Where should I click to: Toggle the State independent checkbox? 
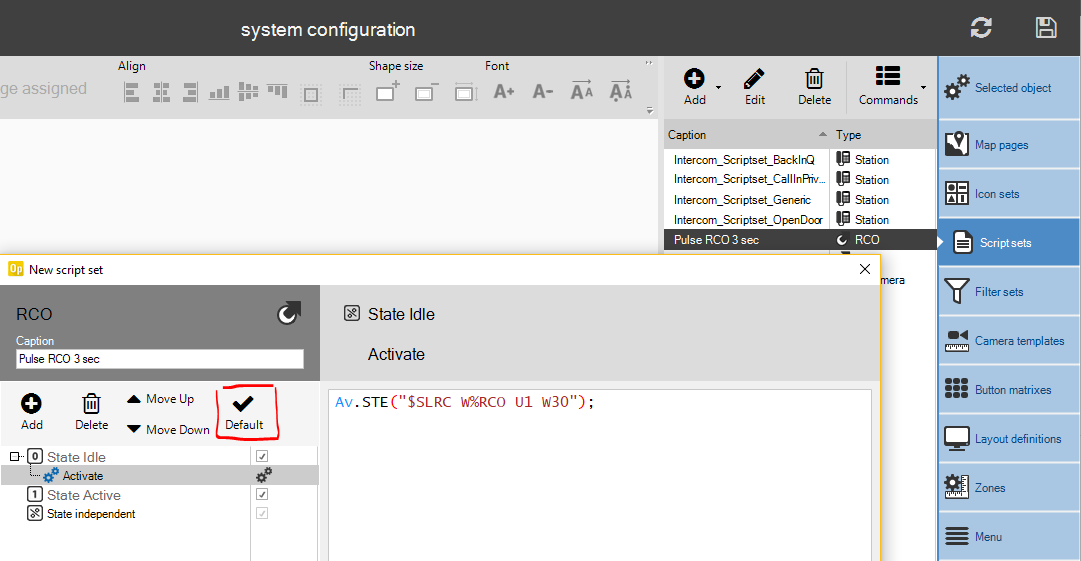coord(262,513)
